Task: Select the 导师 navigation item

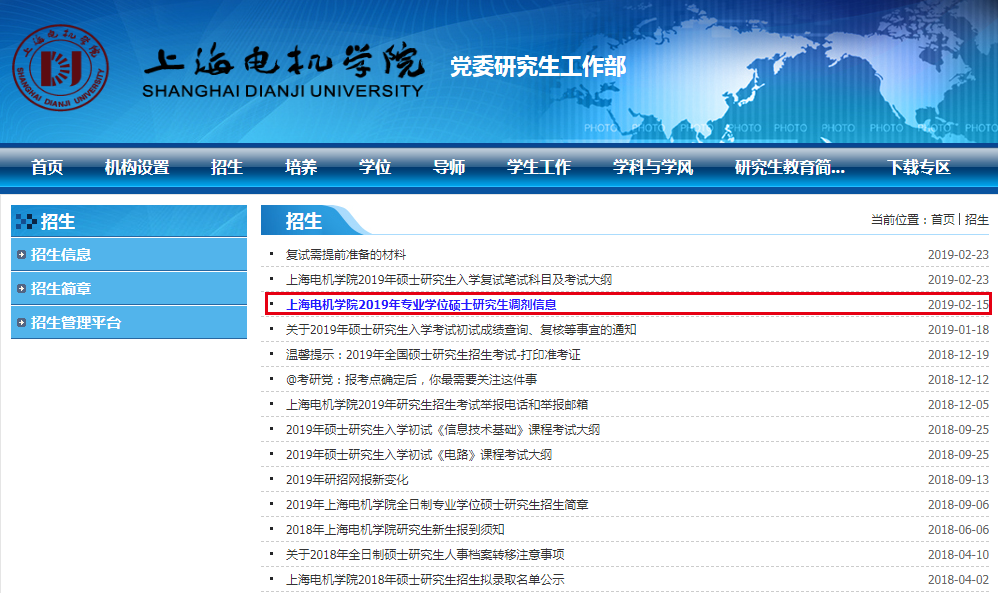Action: click(449, 167)
